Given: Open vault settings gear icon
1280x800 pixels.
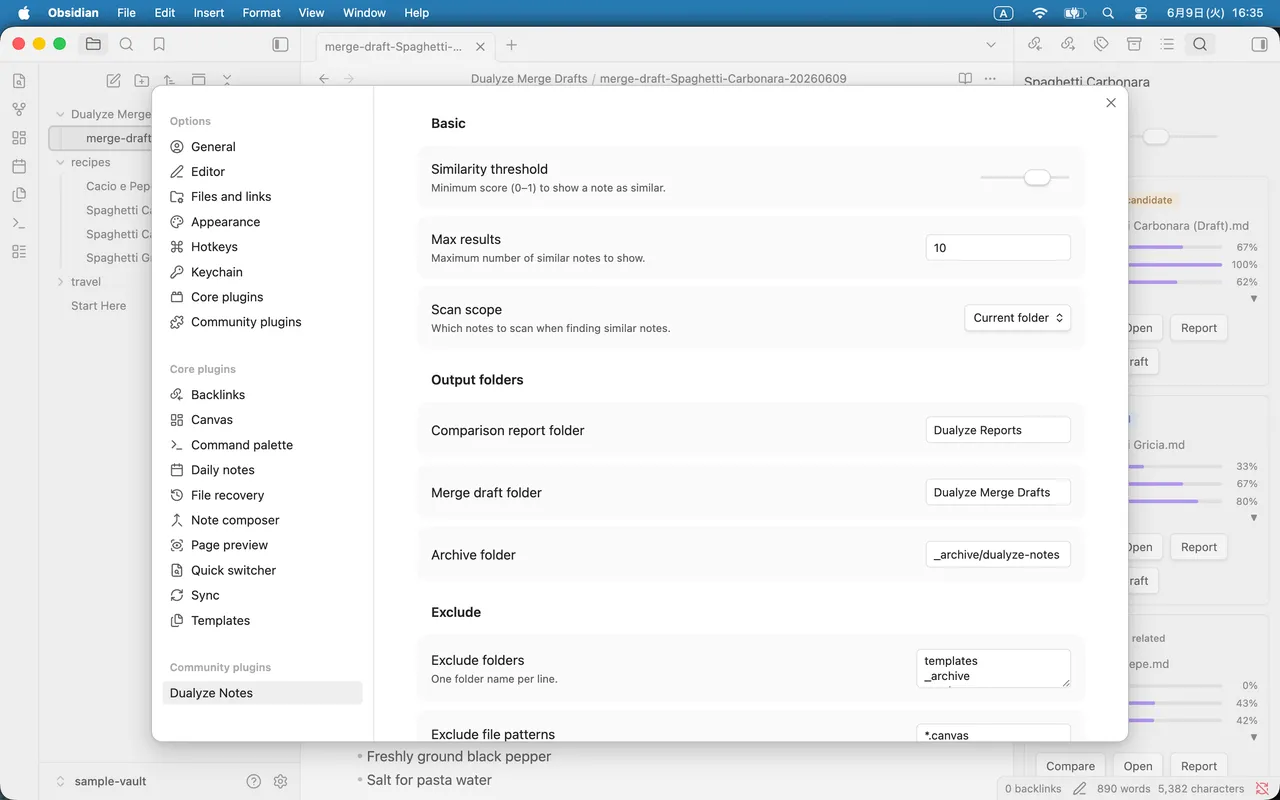Looking at the screenshot, I should (x=280, y=781).
